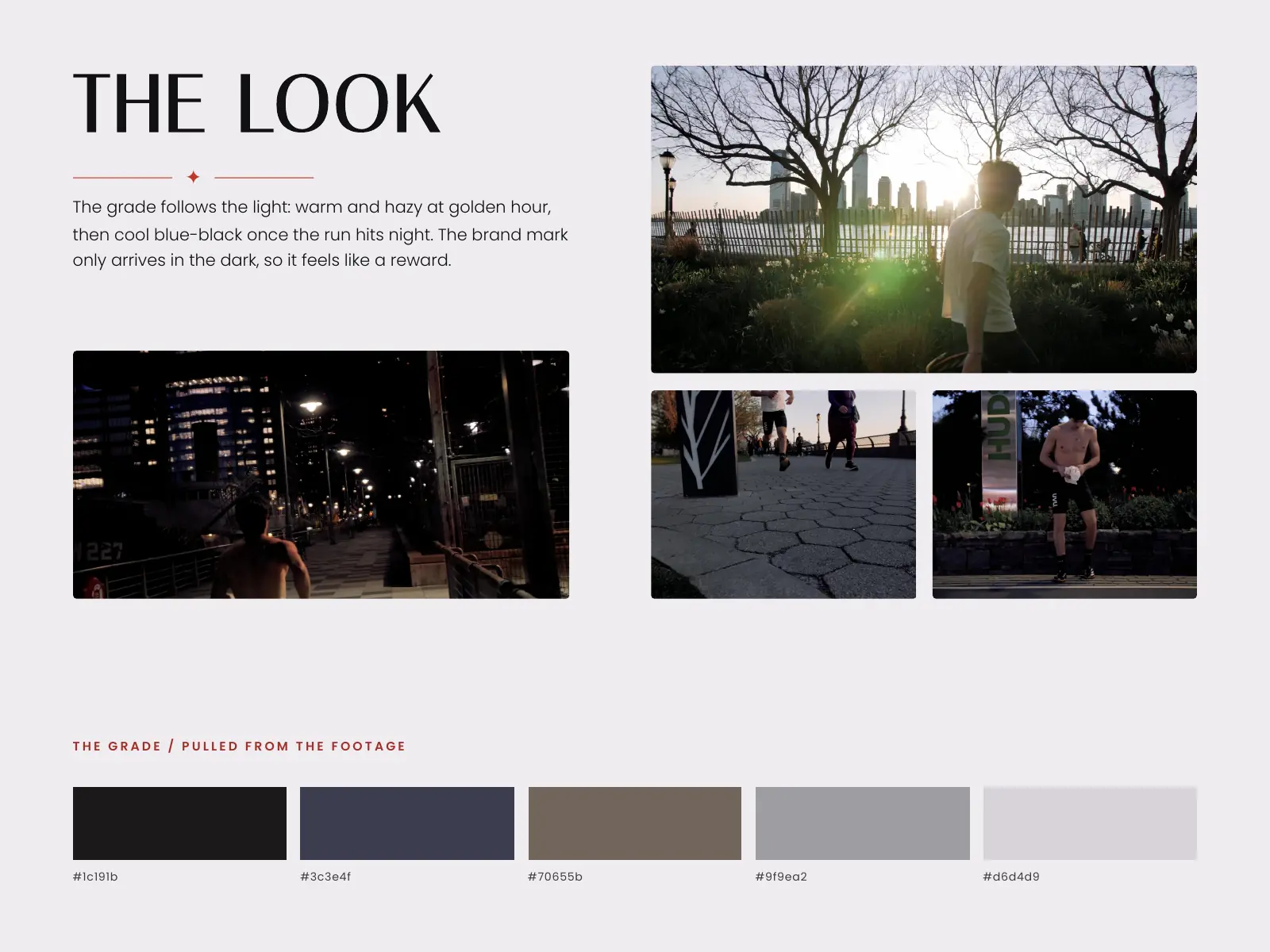Select the grade description paragraph
The width and height of the screenshot is (1270, 952).
pyautogui.click(x=321, y=233)
